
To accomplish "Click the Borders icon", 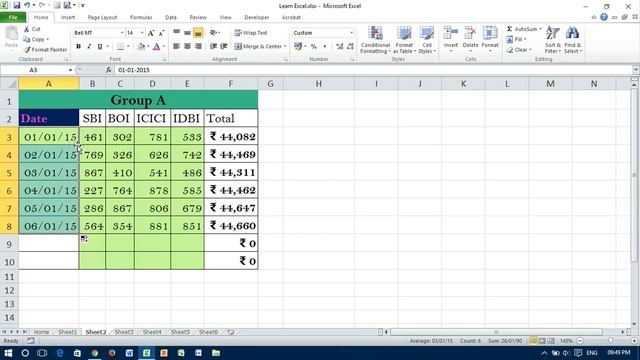I will pos(120,47).
